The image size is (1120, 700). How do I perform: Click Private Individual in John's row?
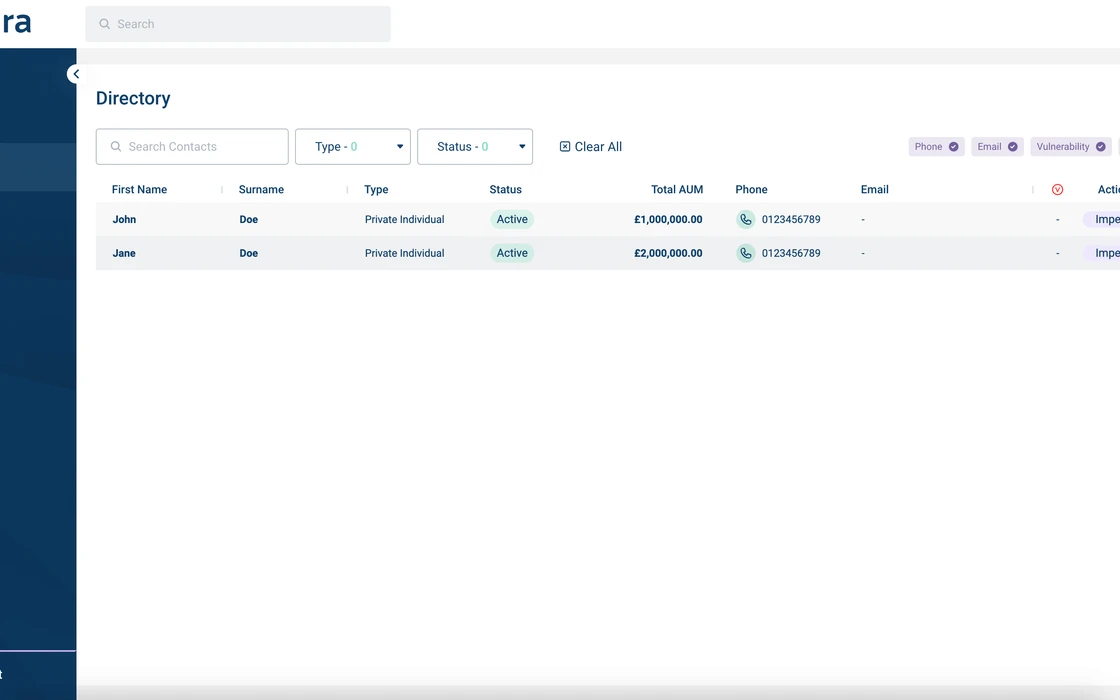pyautogui.click(x=404, y=219)
